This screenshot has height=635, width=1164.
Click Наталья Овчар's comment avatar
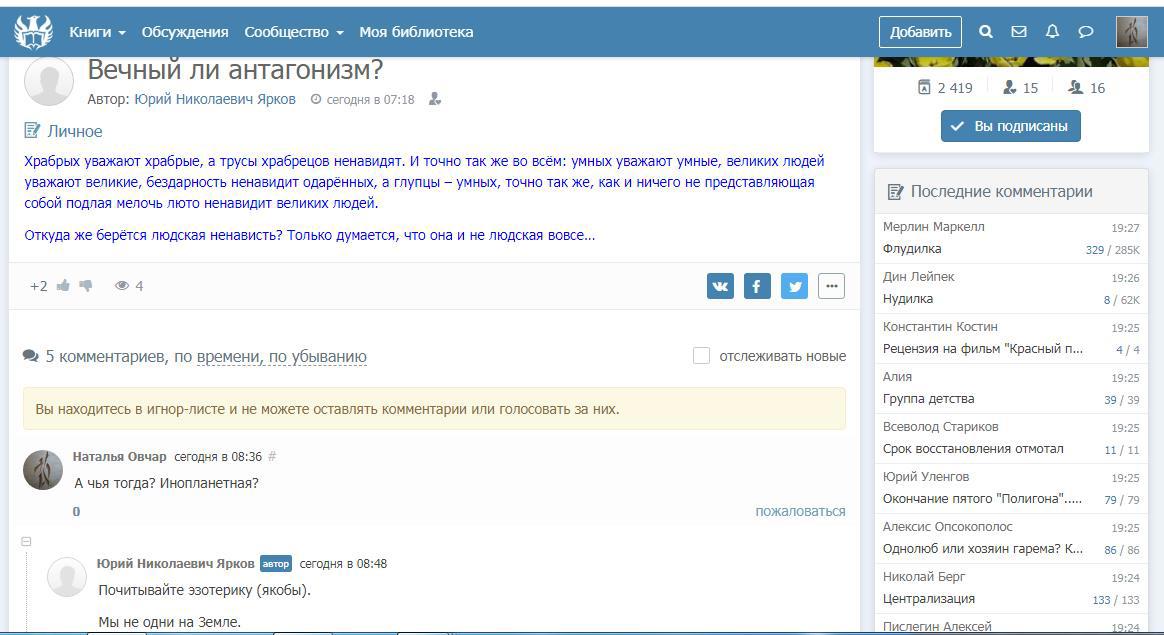pos(43,469)
